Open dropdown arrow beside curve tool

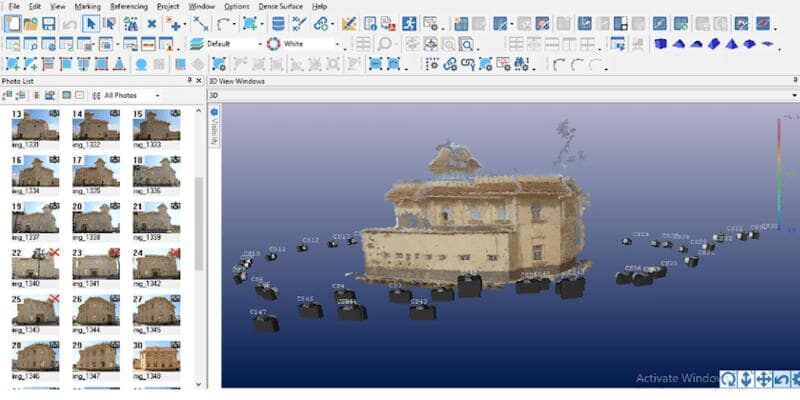[234, 24]
